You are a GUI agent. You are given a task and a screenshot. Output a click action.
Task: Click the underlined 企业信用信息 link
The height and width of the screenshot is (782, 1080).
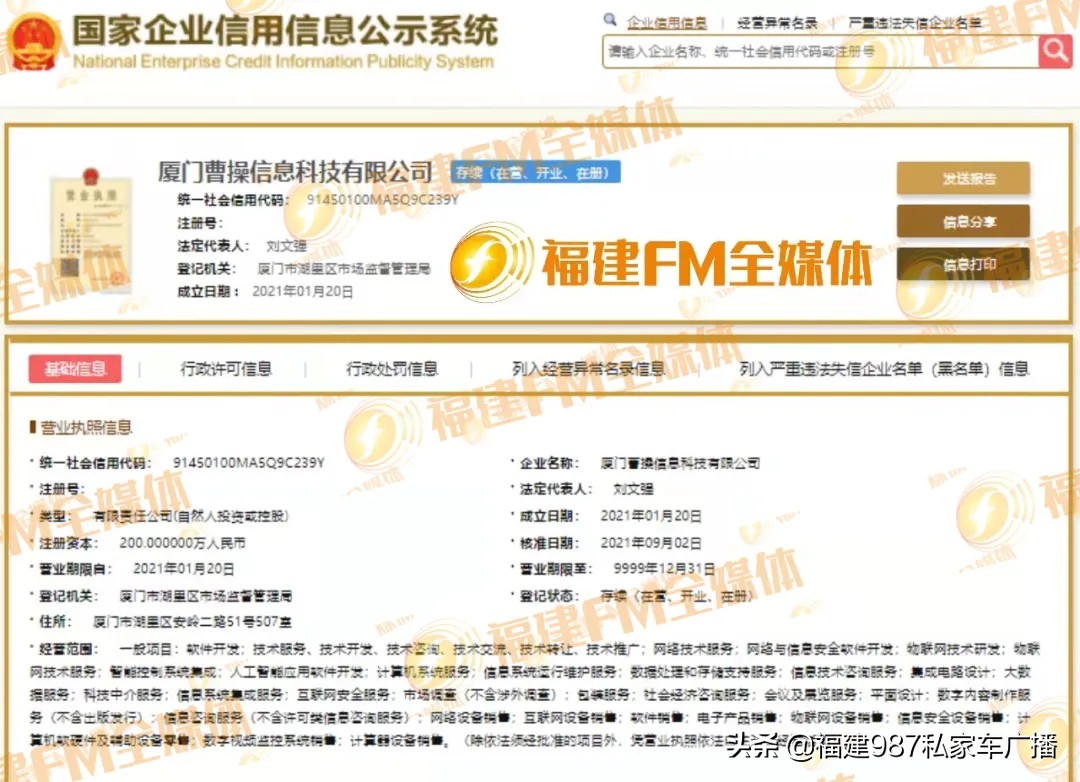click(x=667, y=20)
